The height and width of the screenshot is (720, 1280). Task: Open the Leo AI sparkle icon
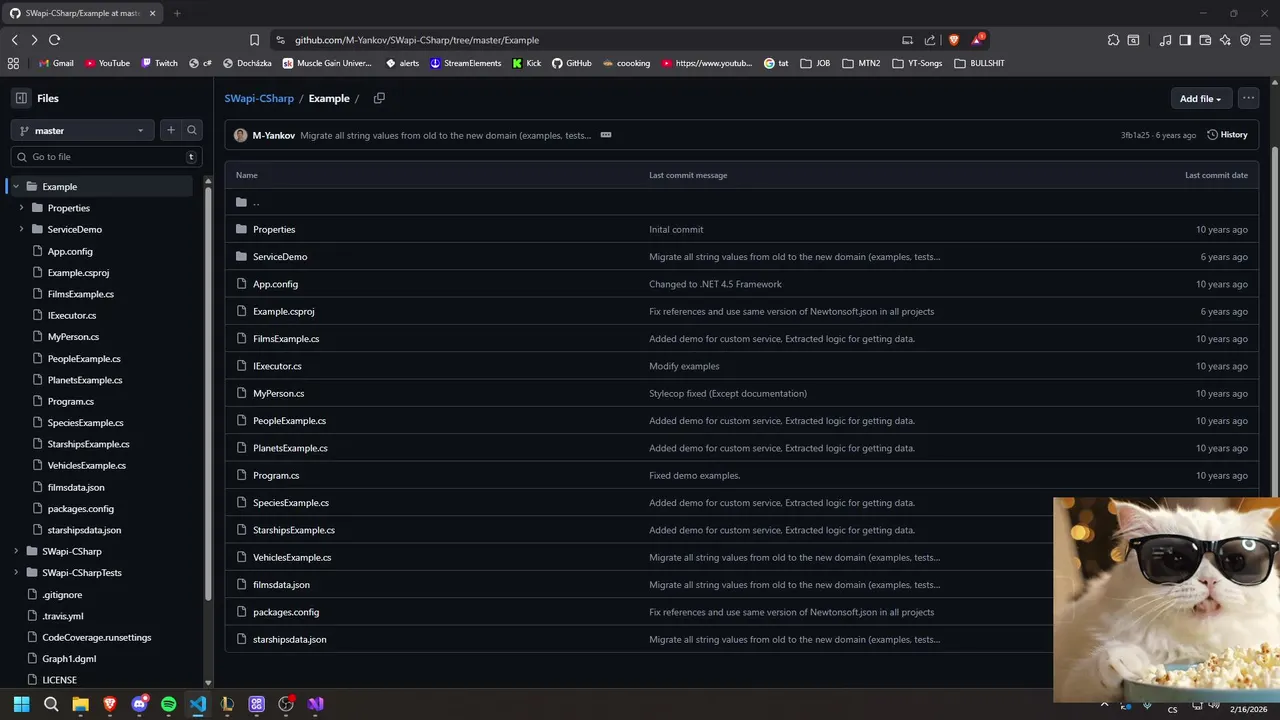1225,40
